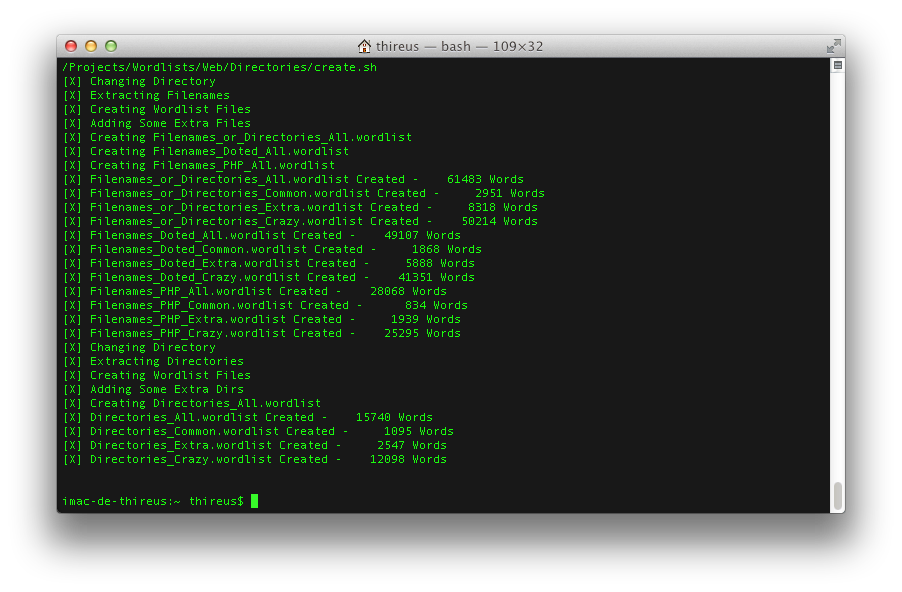This screenshot has height=592, width=902.
Task: Click the '8318 Words' value
Action: pyautogui.click(x=503, y=207)
